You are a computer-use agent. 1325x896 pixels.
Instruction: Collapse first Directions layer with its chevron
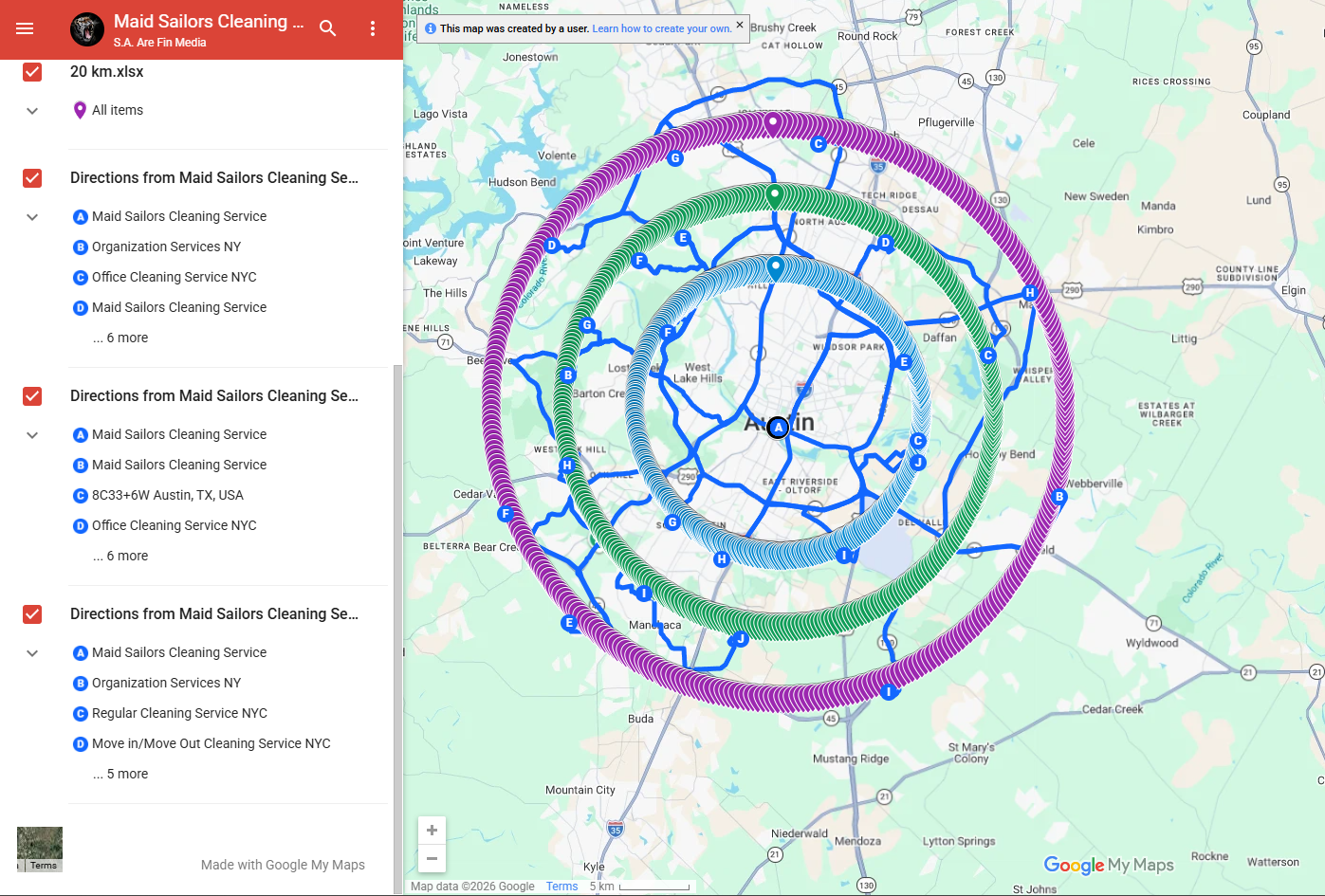pyautogui.click(x=32, y=217)
